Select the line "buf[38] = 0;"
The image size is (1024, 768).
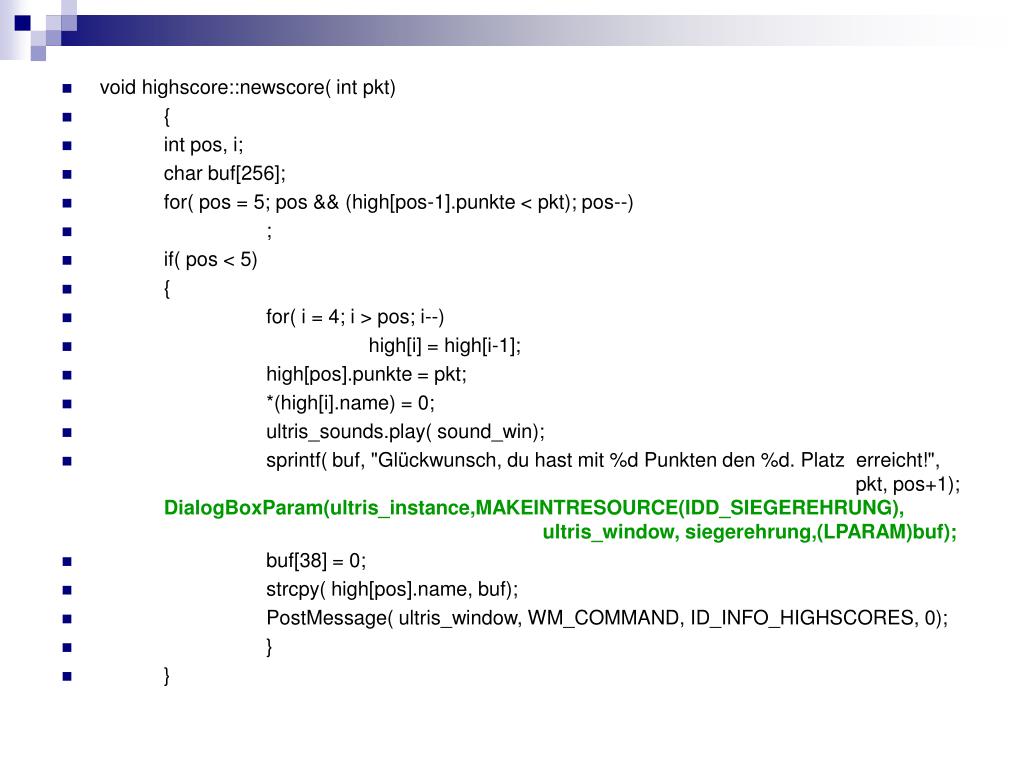pyautogui.click(x=316, y=562)
